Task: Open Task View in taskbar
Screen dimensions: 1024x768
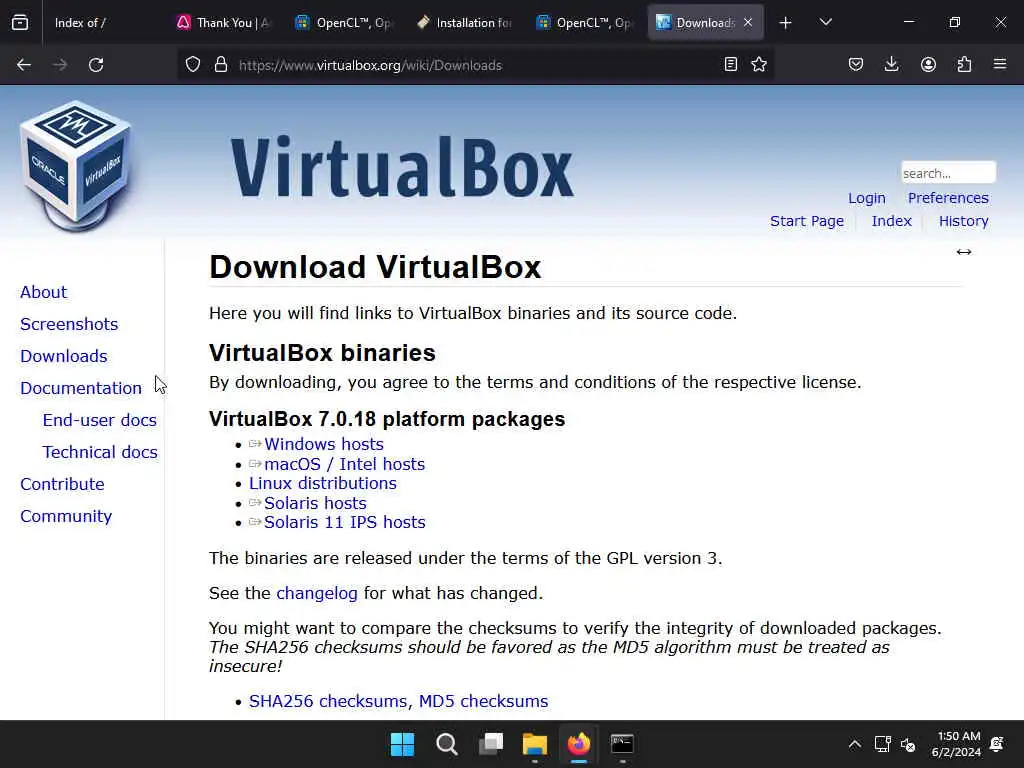Action: click(x=490, y=744)
